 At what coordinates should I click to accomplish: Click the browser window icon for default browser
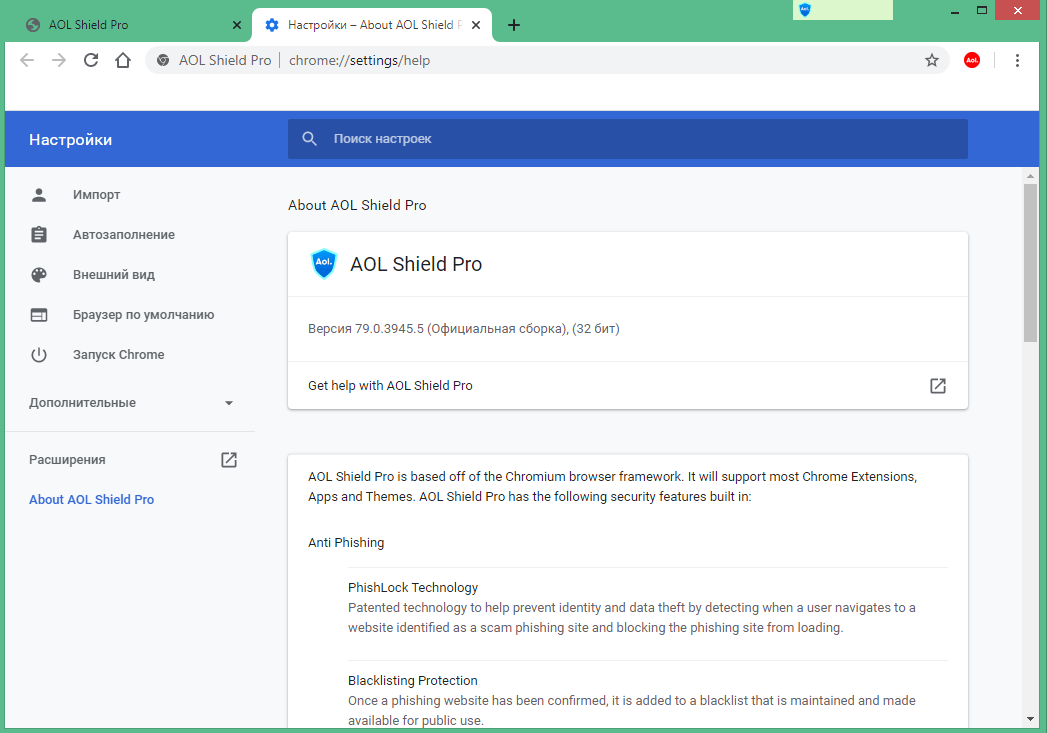[39, 315]
